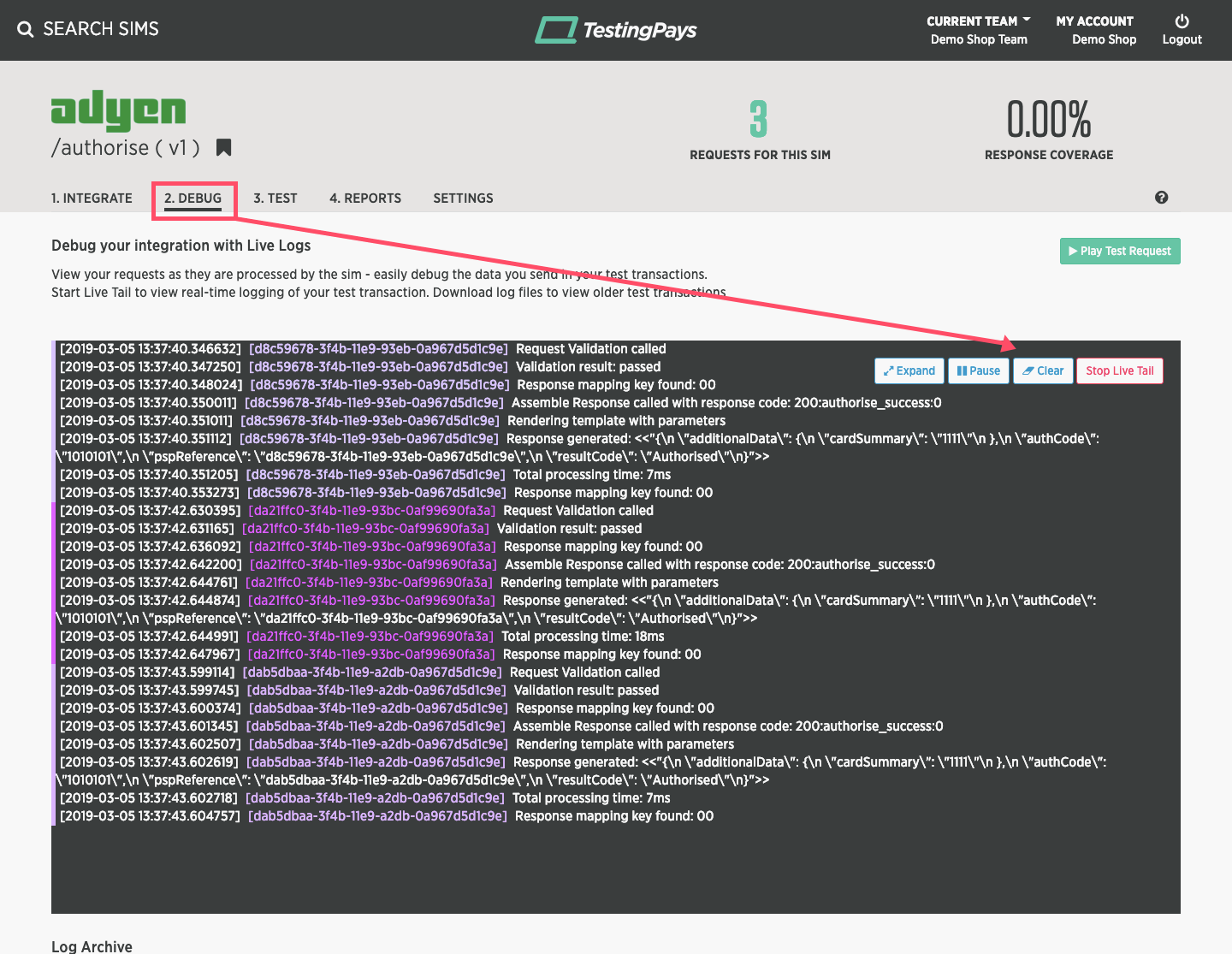Click last log line at 13:37:43.604757
The width and height of the screenshot is (1232, 954).
click(x=387, y=816)
